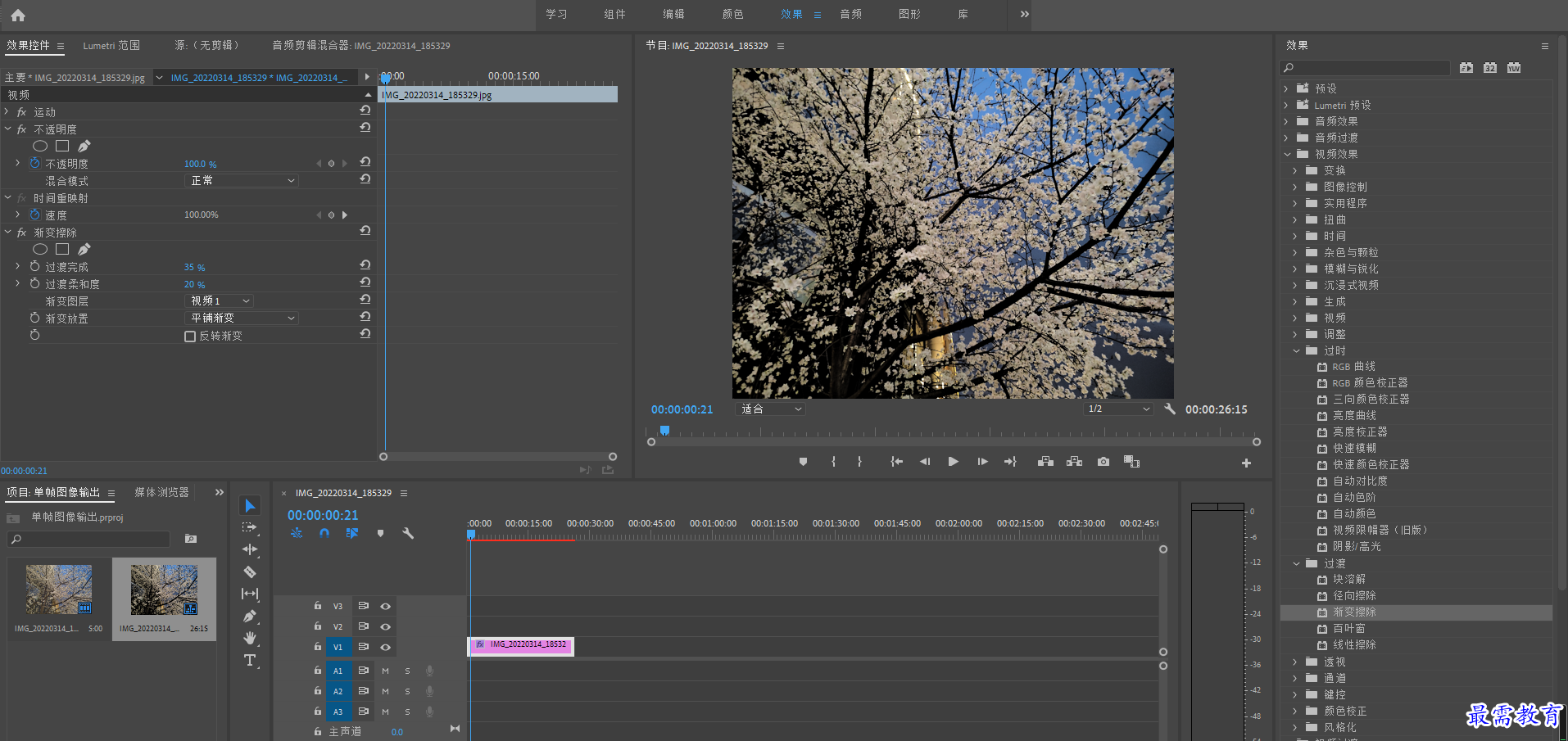Click the timeline playhead marker
Image resolution: width=1568 pixels, height=741 pixels.
[471, 534]
